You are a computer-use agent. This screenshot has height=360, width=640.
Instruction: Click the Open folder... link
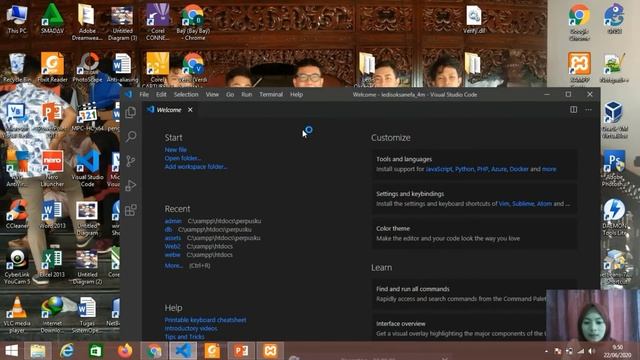pos(183,158)
